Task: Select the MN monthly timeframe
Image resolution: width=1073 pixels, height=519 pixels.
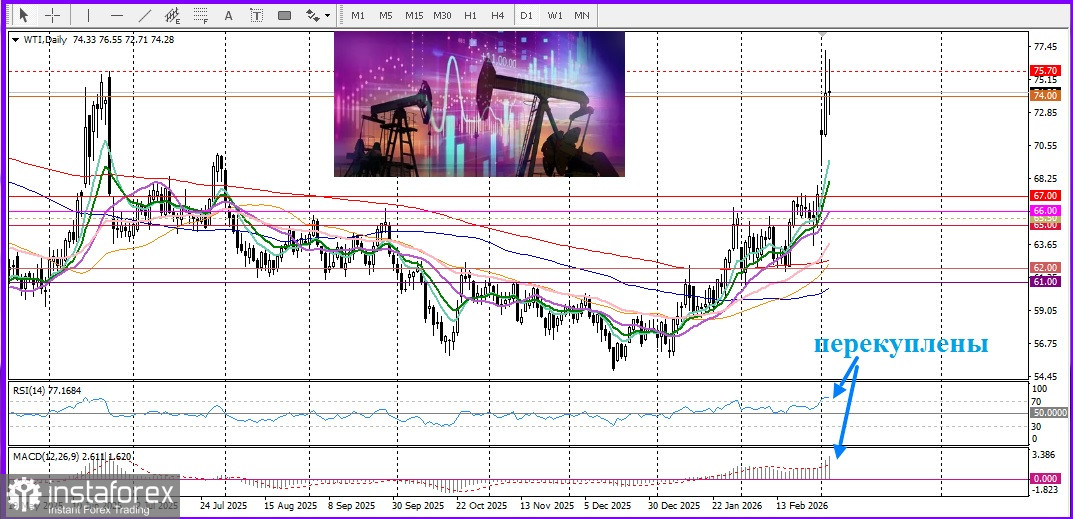Action: point(582,15)
